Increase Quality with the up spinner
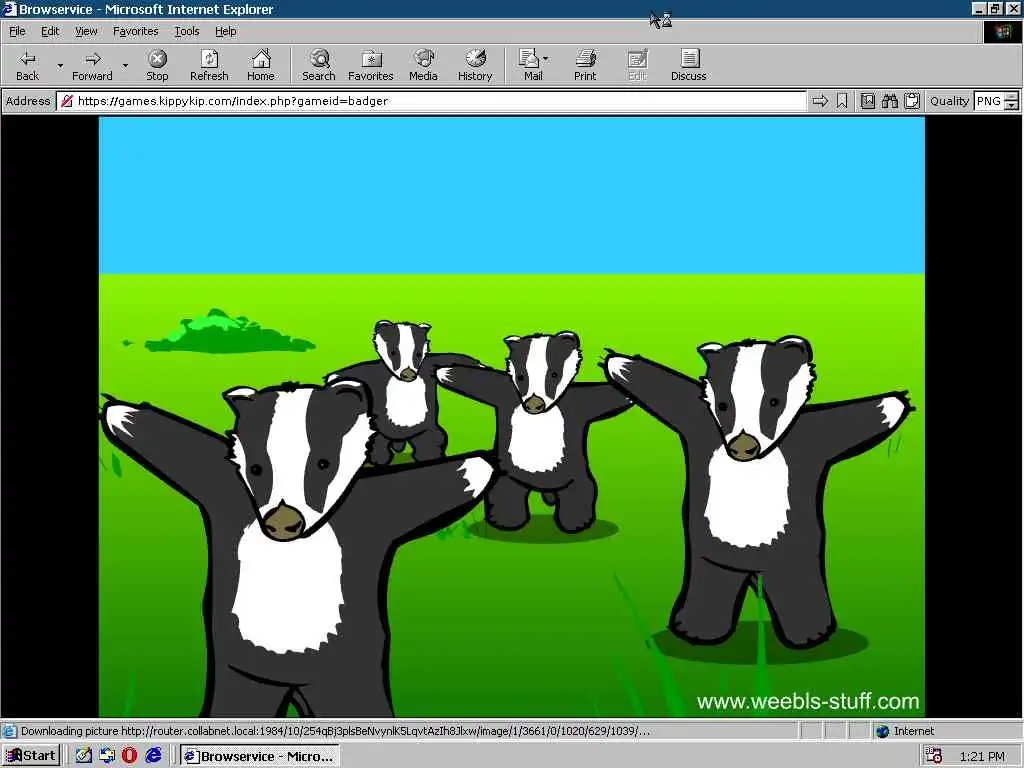The image size is (1024, 768). coord(1012,97)
